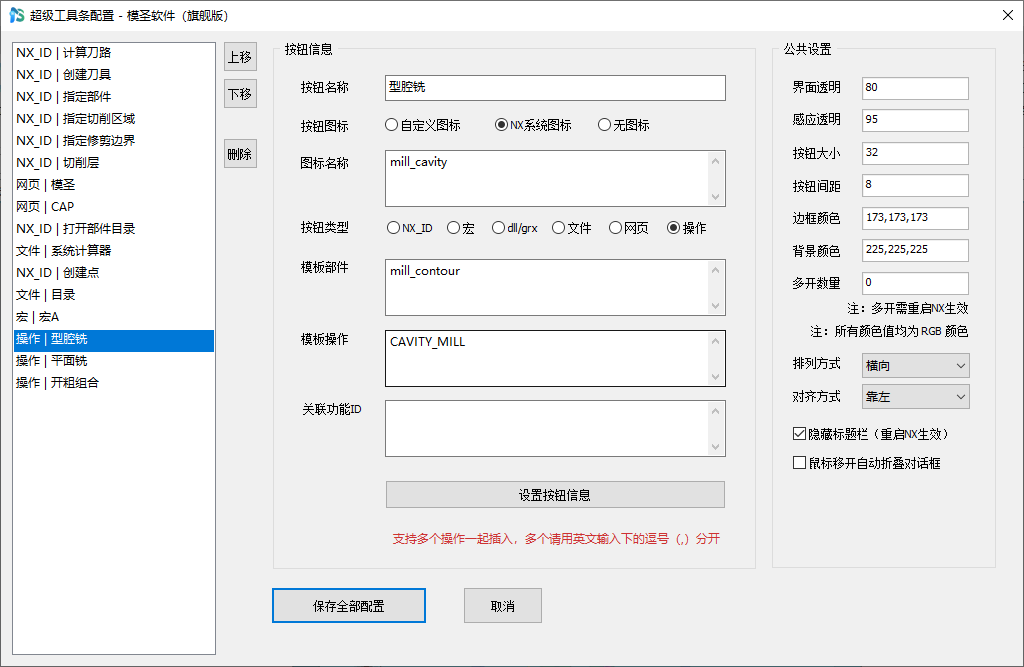
Task: Select list item NX_ID | 创建点
Action: pyautogui.click(x=114, y=272)
